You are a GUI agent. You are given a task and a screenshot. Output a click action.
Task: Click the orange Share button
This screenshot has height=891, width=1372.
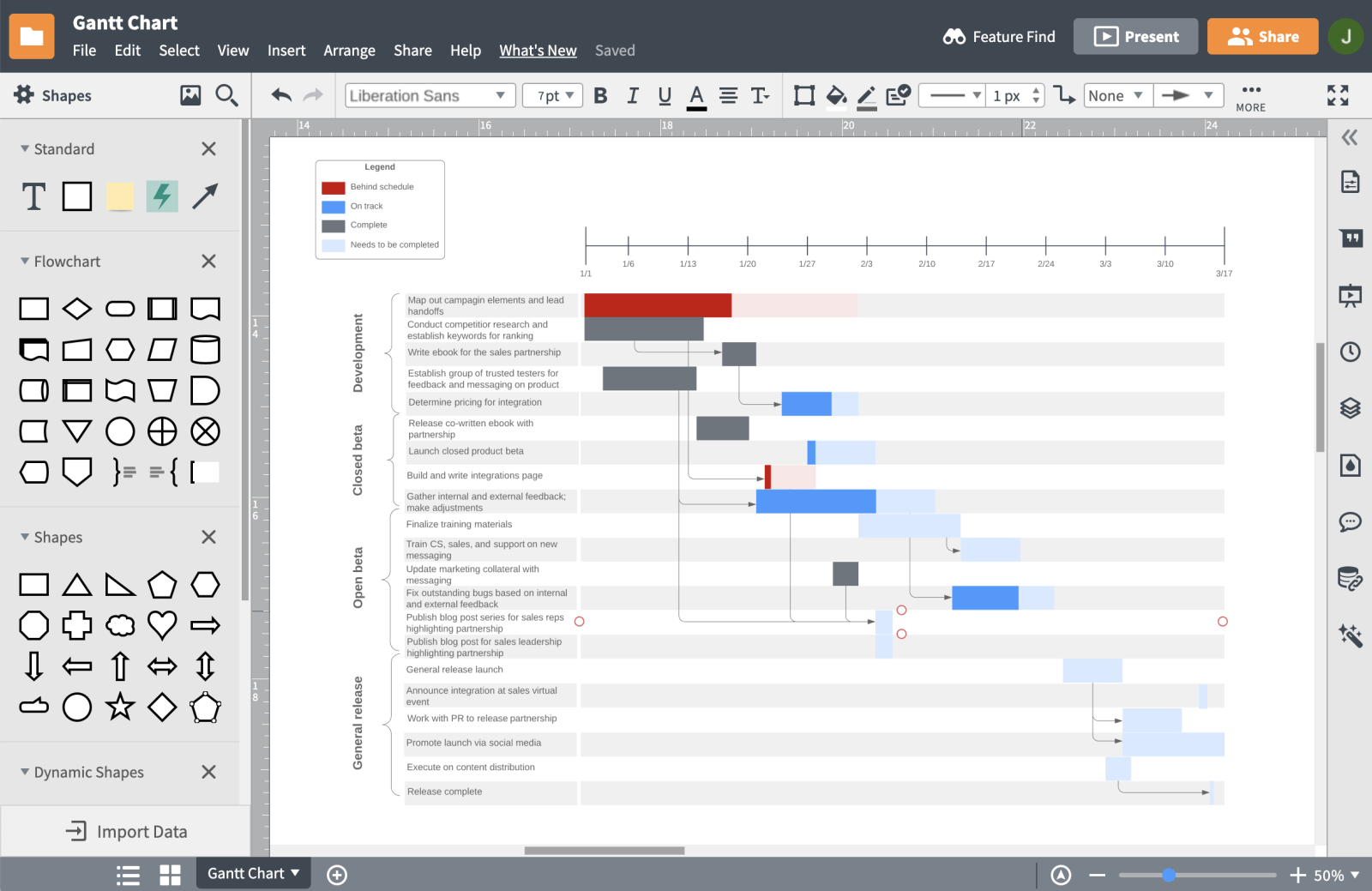(x=1262, y=37)
